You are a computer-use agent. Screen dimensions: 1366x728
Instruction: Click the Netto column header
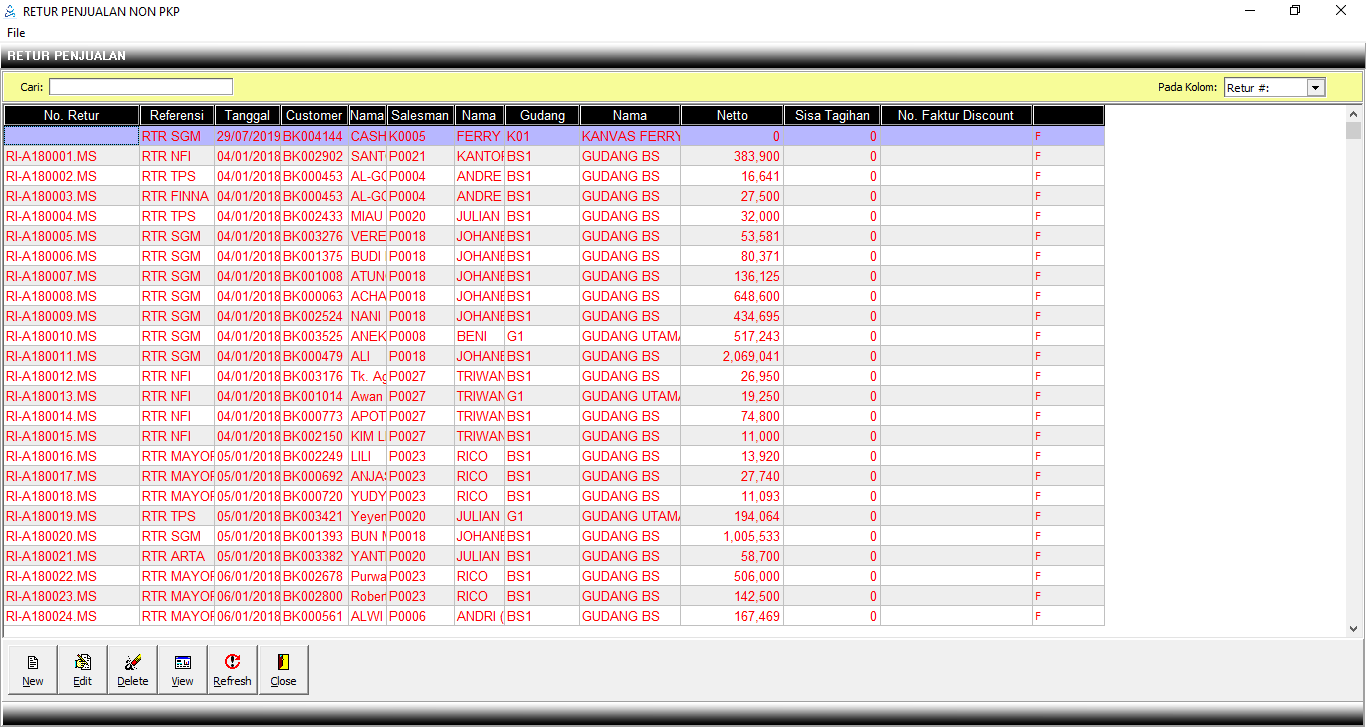pyautogui.click(x=732, y=116)
